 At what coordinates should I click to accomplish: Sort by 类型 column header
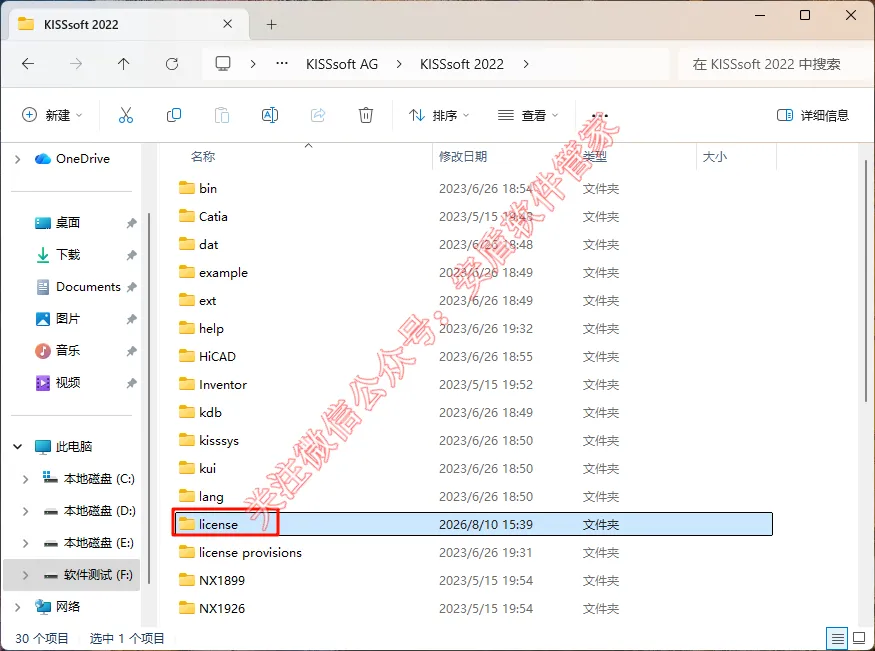click(595, 157)
